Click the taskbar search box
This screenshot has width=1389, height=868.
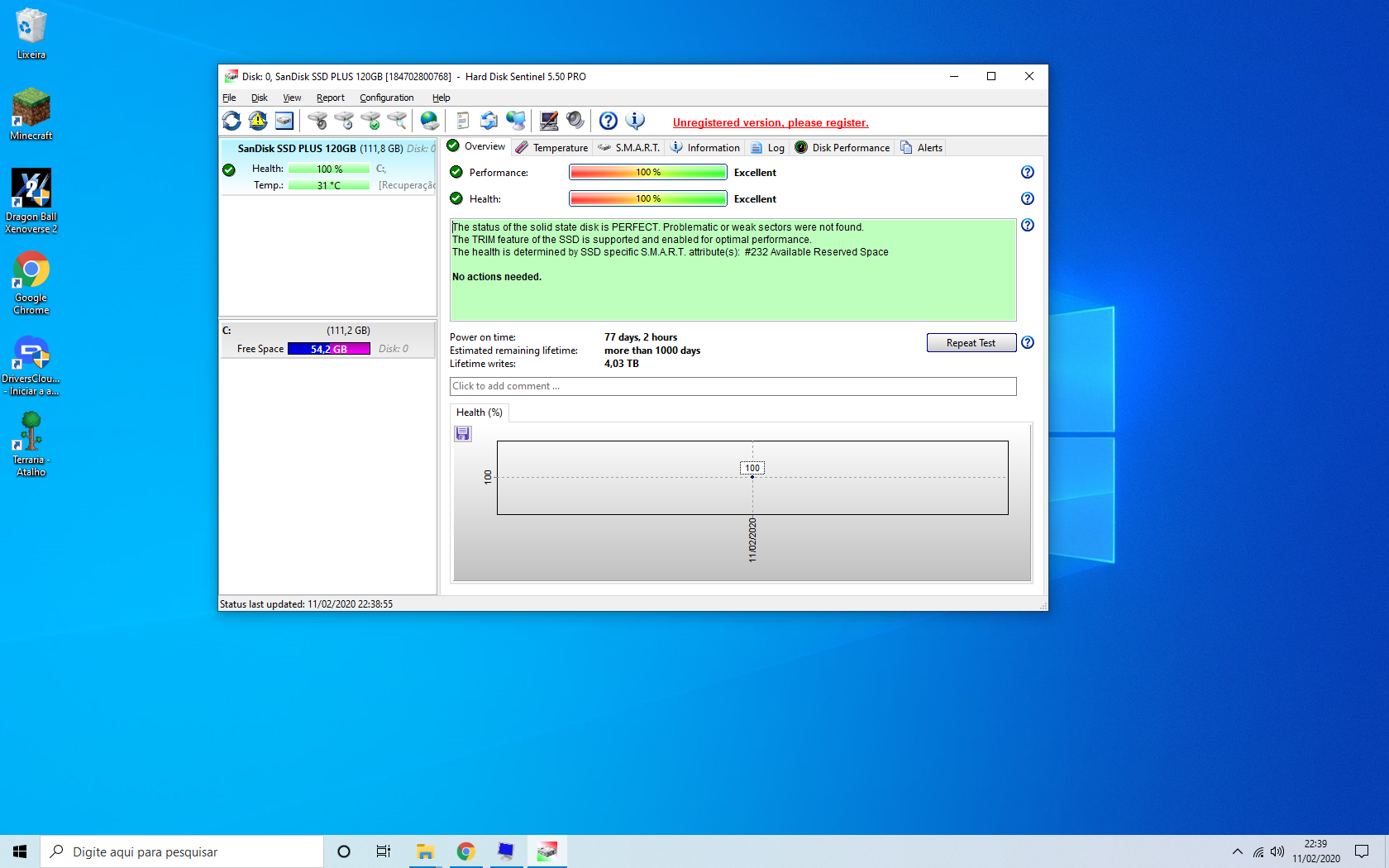coord(182,851)
